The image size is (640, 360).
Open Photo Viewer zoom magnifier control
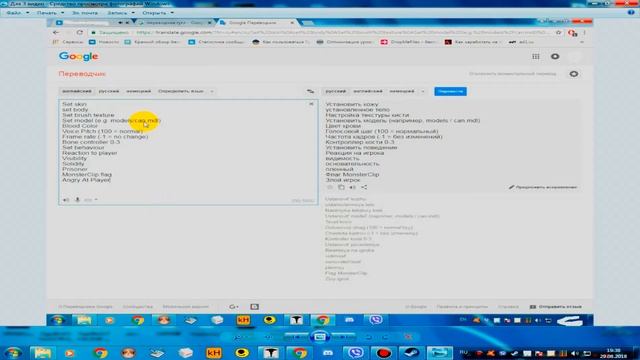click(237, 337)
